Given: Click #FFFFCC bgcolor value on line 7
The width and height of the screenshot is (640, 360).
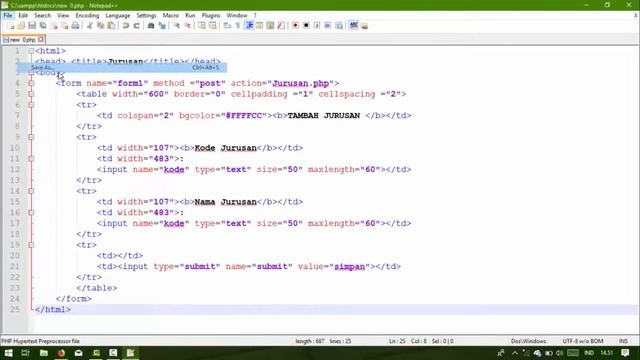Looking at the screenshot, I should click(x=244, y=116).
